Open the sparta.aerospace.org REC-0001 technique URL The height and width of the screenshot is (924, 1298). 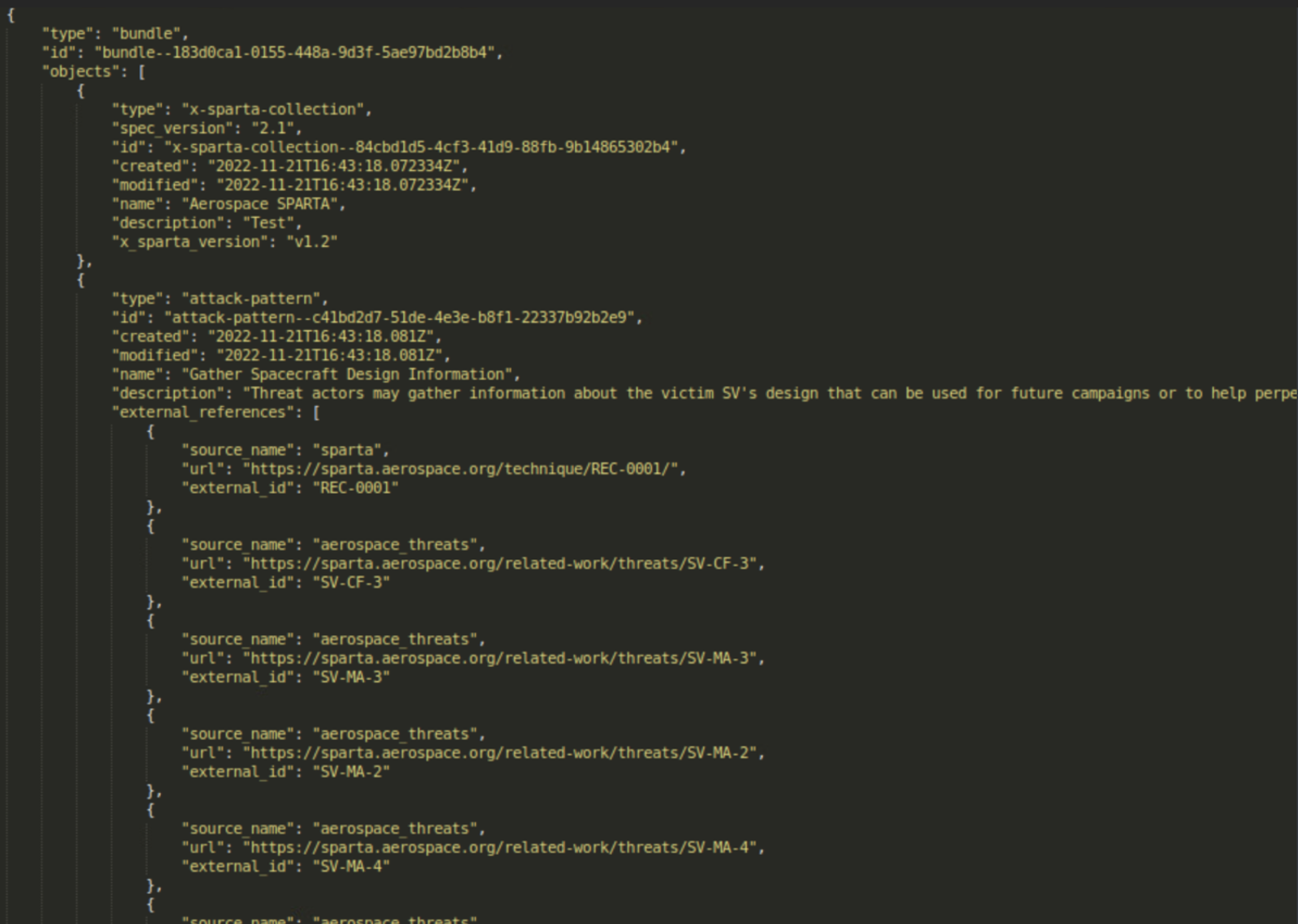pyautogui.click(x=460, y=469)
